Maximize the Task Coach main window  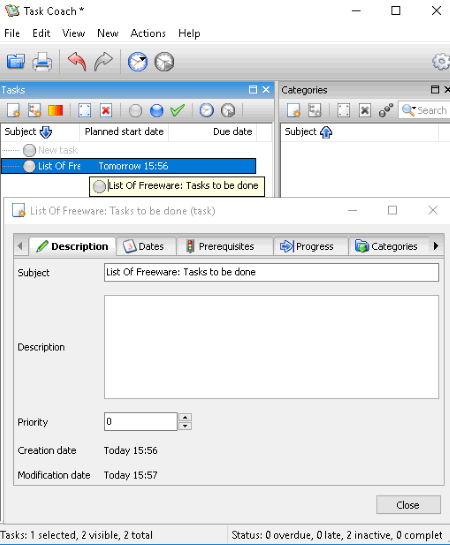click(395, 11)
